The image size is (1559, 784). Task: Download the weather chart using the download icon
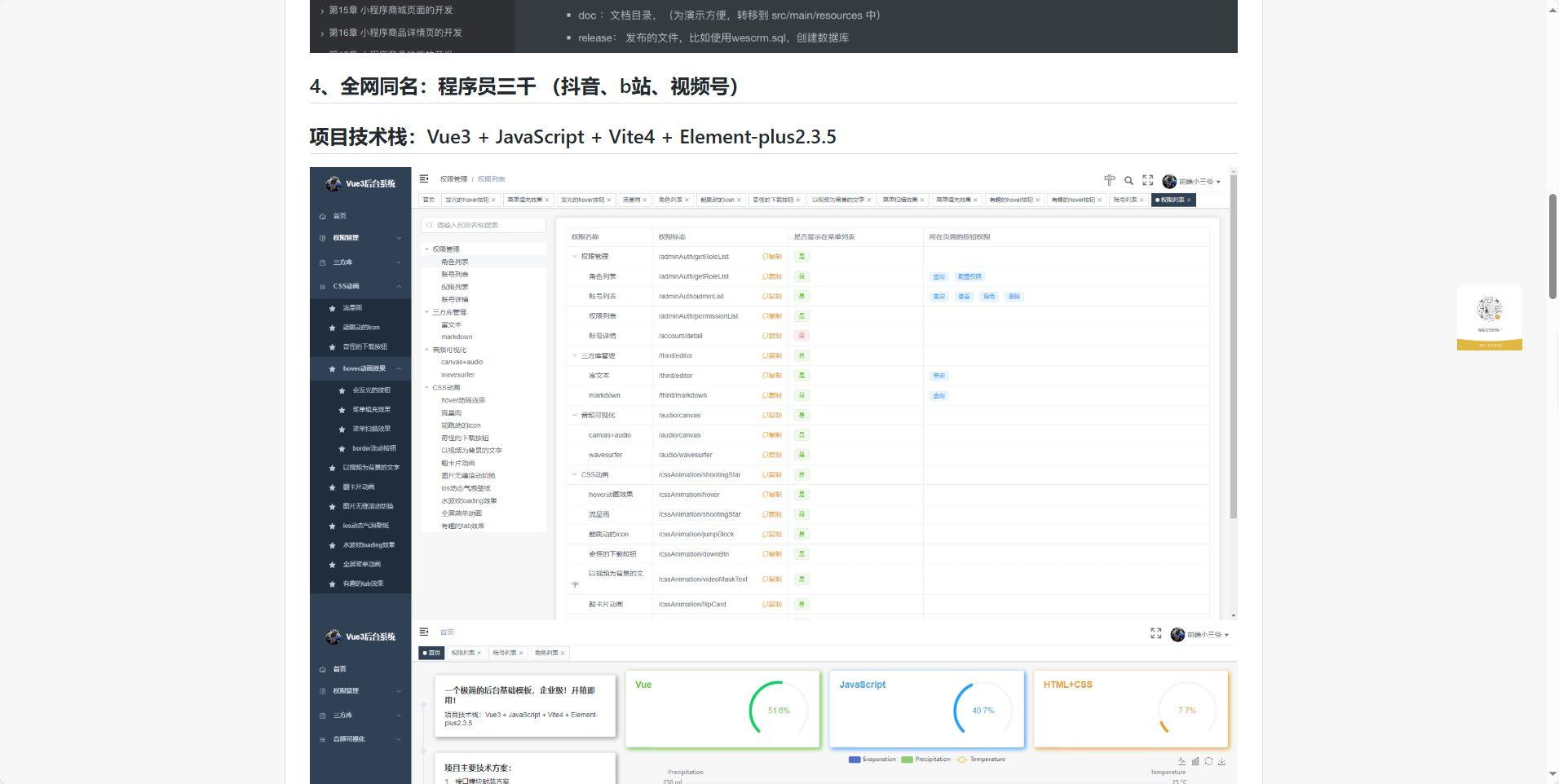pos(1222,761)
